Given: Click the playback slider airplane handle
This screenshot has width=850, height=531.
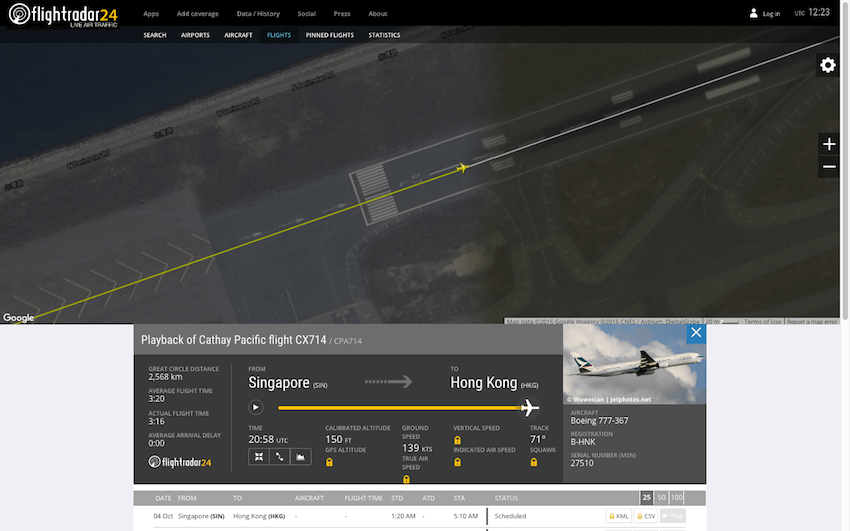Looking at the screenshot, I should [x=529, y=407].
